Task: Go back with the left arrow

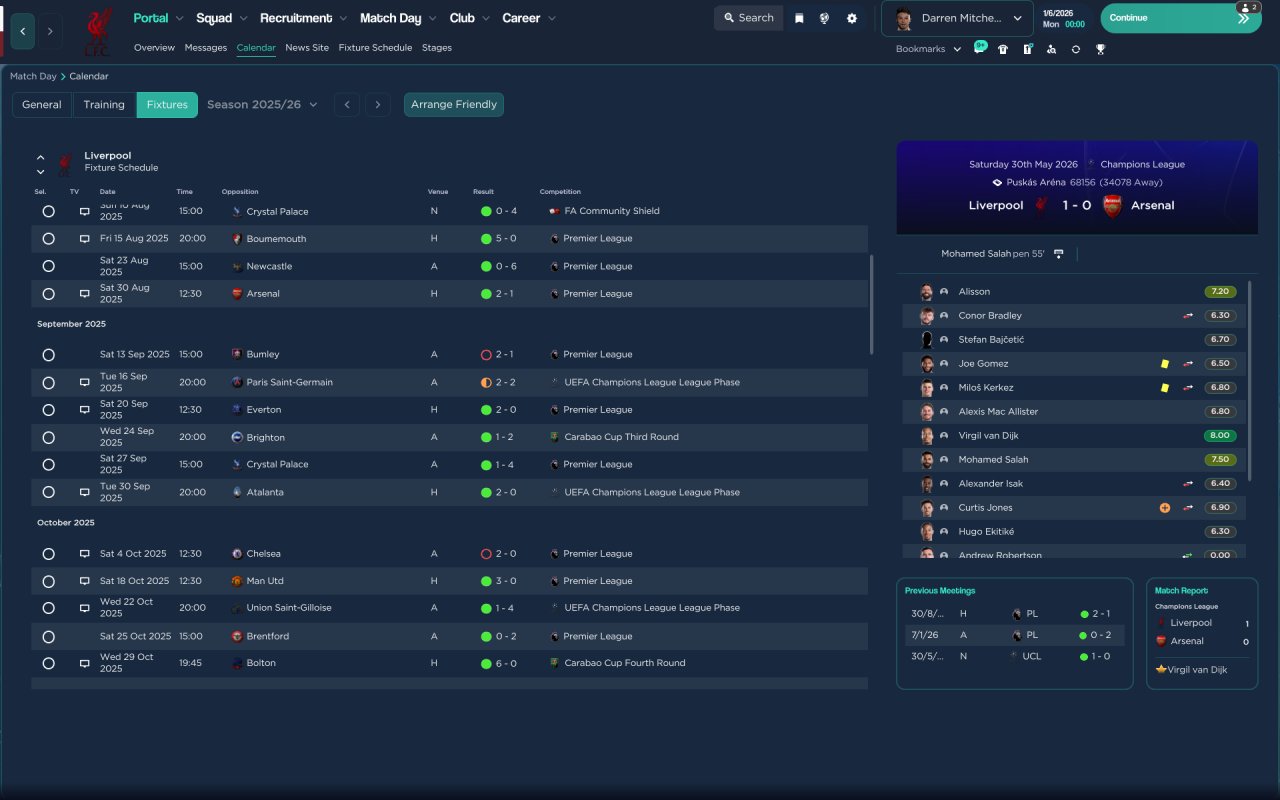Action: pos(23,31)
